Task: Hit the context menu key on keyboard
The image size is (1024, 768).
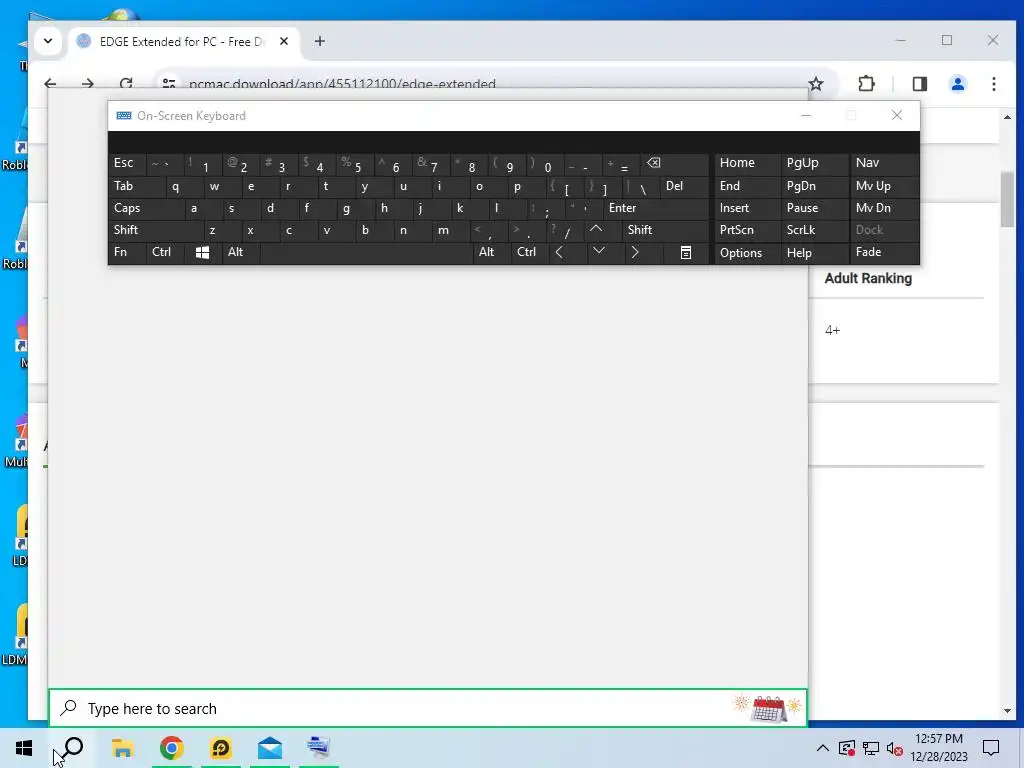Action: tap(686, 252)
